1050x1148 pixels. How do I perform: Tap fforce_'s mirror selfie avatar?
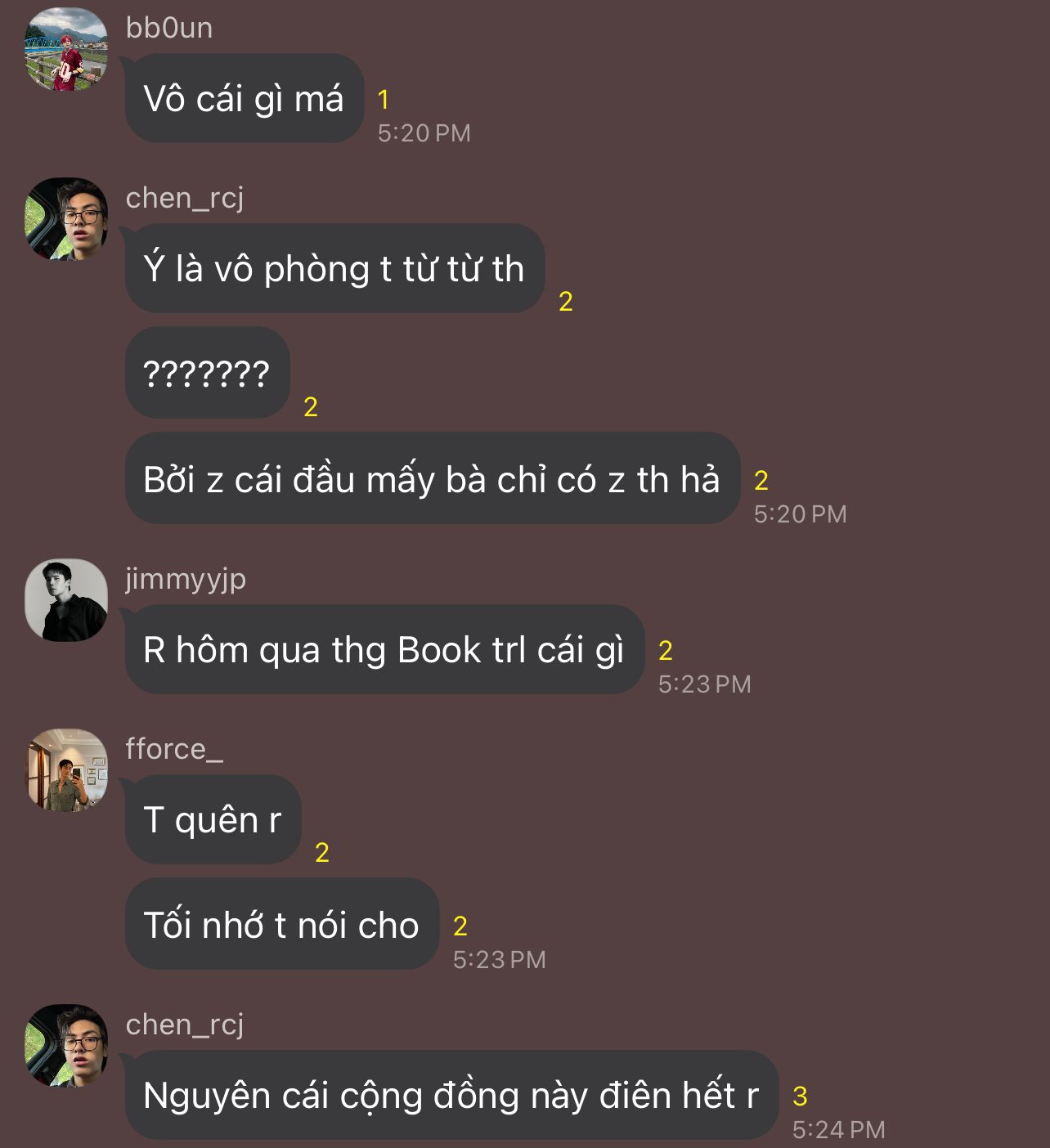(66, 770)
